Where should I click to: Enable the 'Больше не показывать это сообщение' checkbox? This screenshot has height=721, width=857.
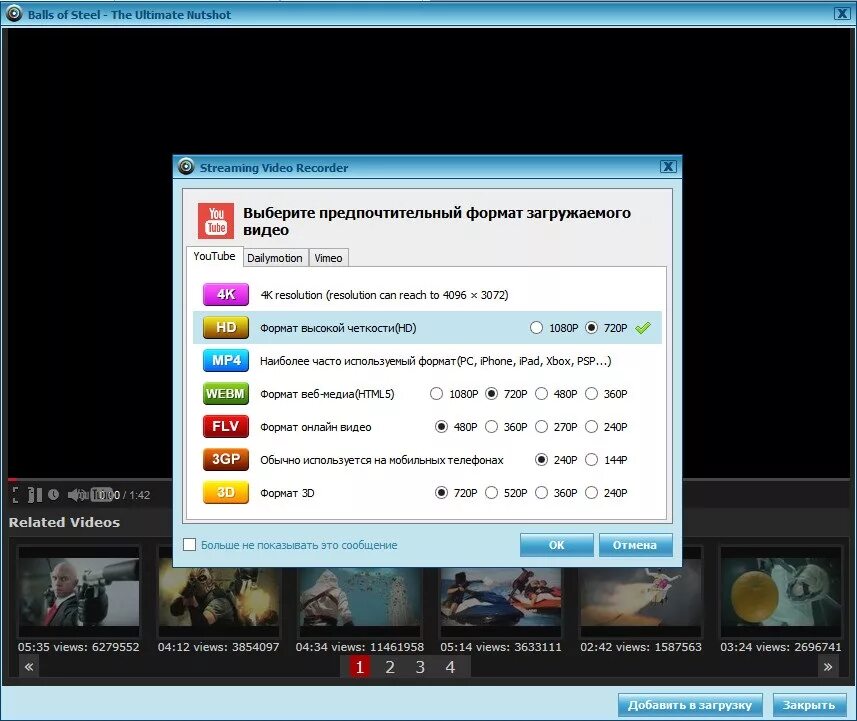(x=189, y=544)
